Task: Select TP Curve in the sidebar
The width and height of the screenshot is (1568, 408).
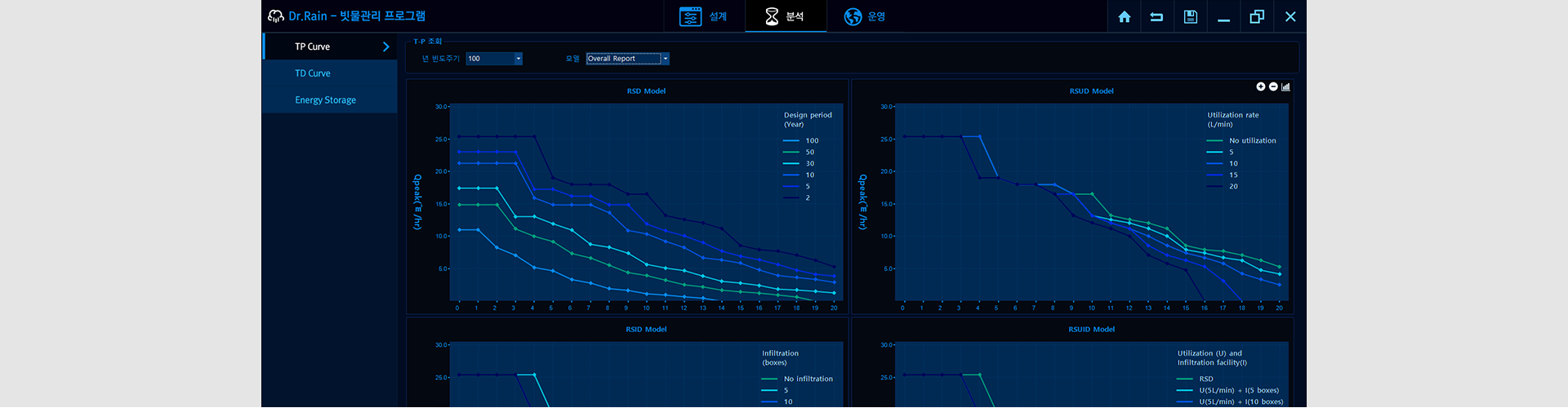Action: 330,47
